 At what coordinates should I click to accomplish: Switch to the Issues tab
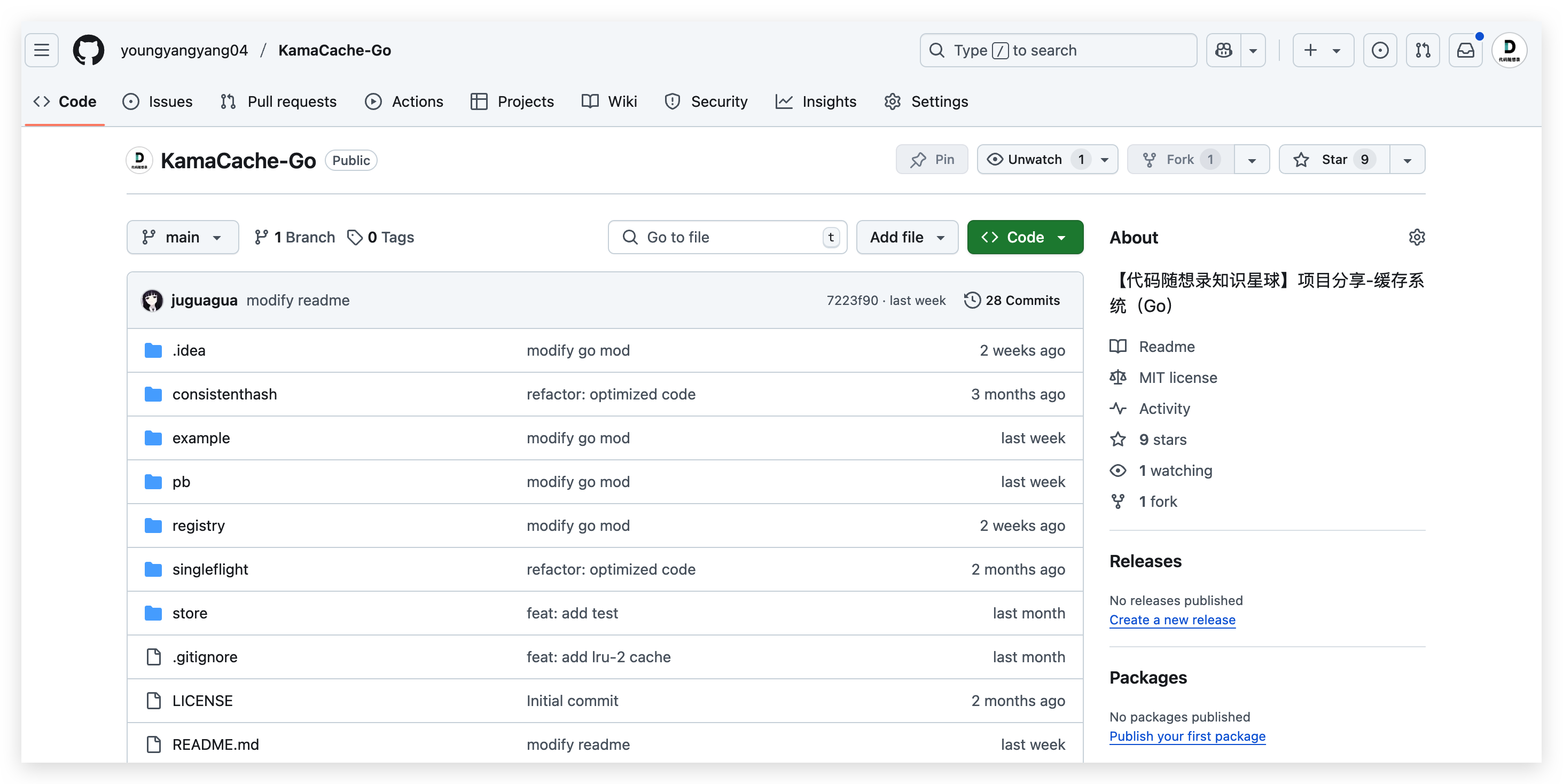click(x=157, y=101)
